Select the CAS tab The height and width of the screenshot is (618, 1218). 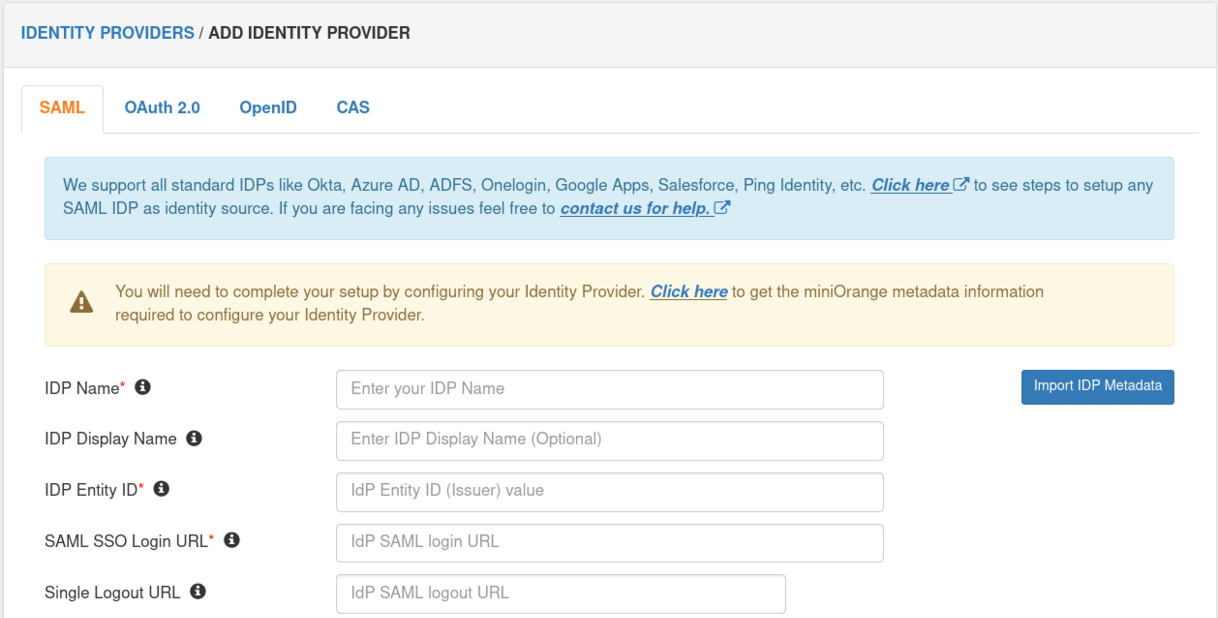click(353, 108)
